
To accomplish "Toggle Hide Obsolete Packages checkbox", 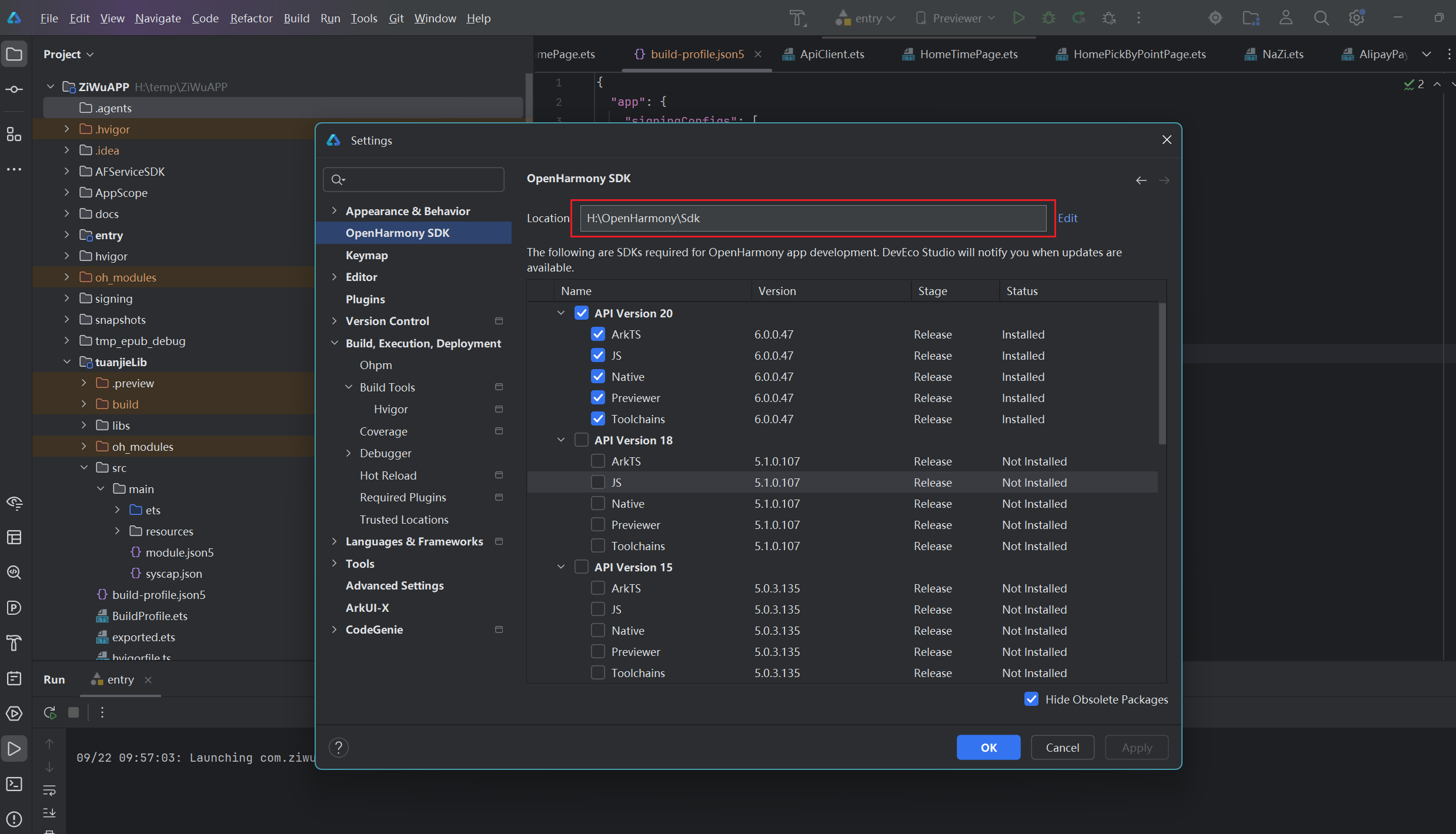I will pos(1031,699).
